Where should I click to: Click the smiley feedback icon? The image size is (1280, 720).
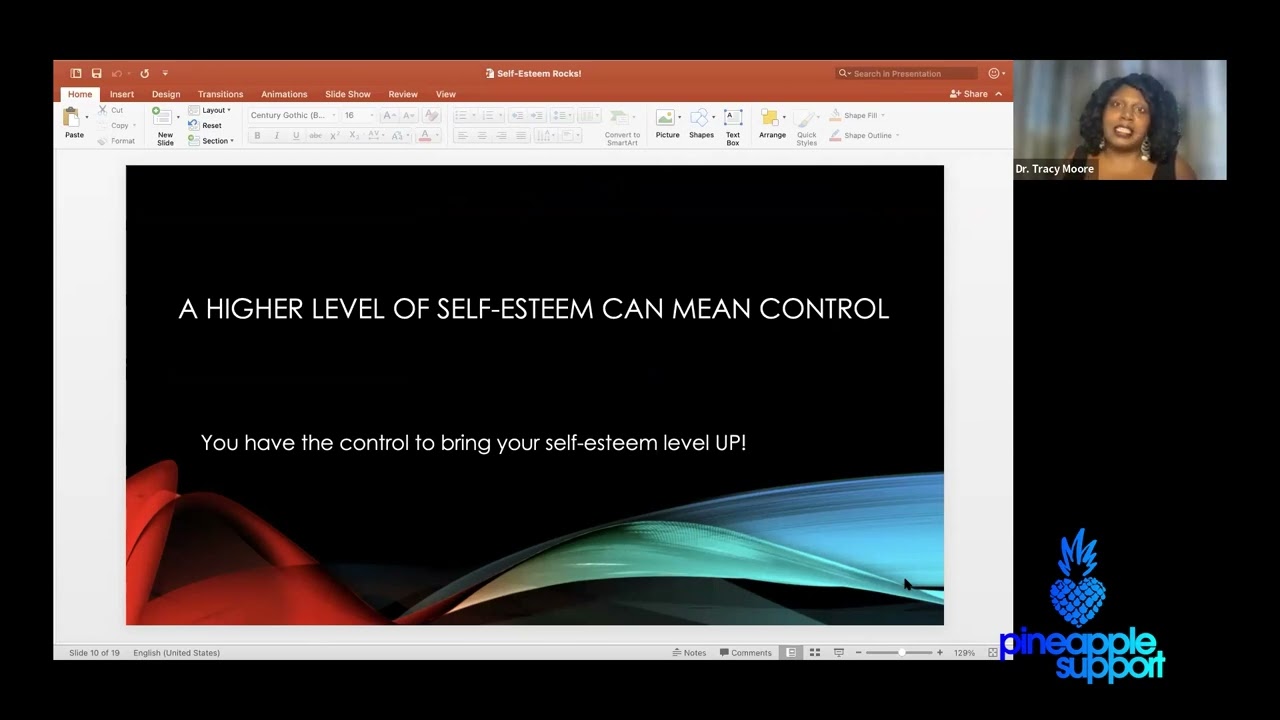994,73
